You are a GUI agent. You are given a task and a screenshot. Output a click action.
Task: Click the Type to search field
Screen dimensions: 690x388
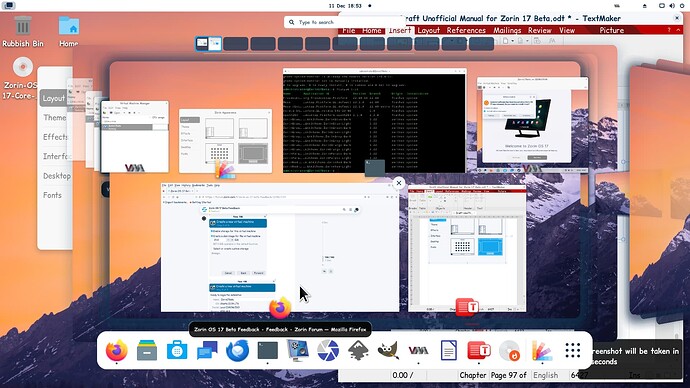coord(344,22)
